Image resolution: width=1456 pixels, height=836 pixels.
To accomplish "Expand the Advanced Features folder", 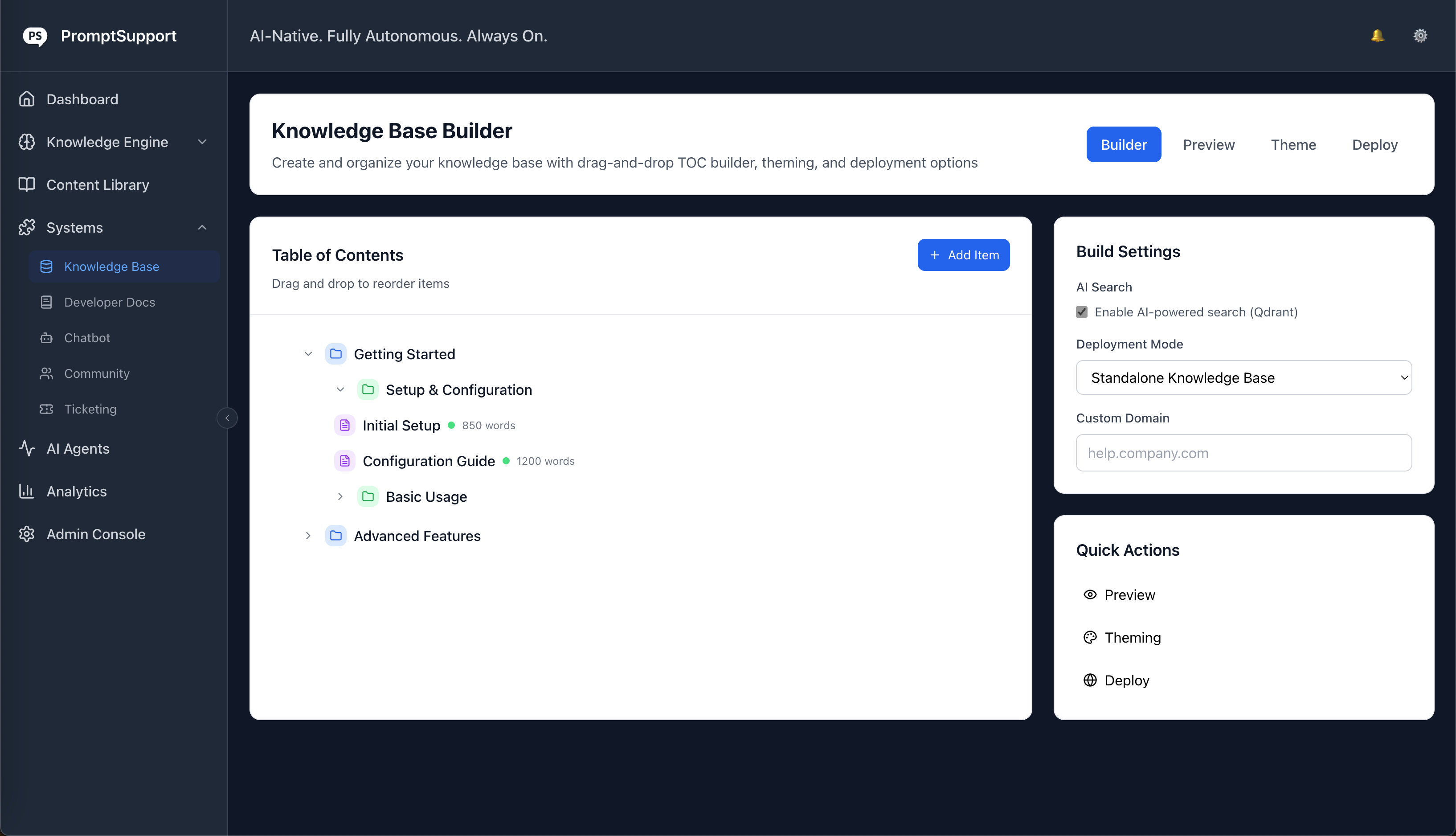I will click(308, 536).
